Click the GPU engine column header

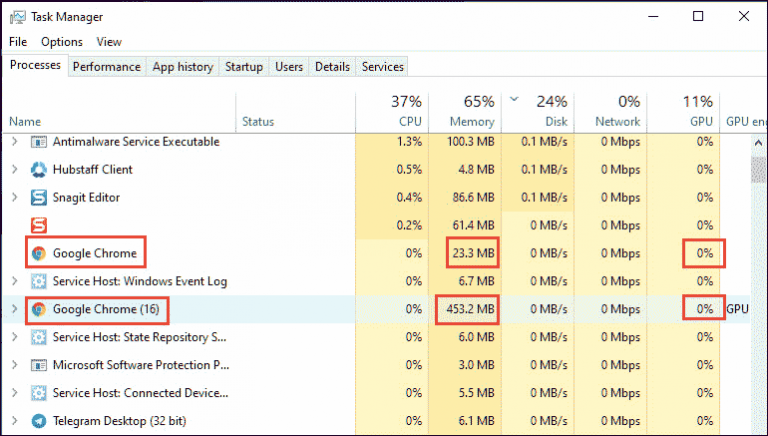[x=744, y=113]
